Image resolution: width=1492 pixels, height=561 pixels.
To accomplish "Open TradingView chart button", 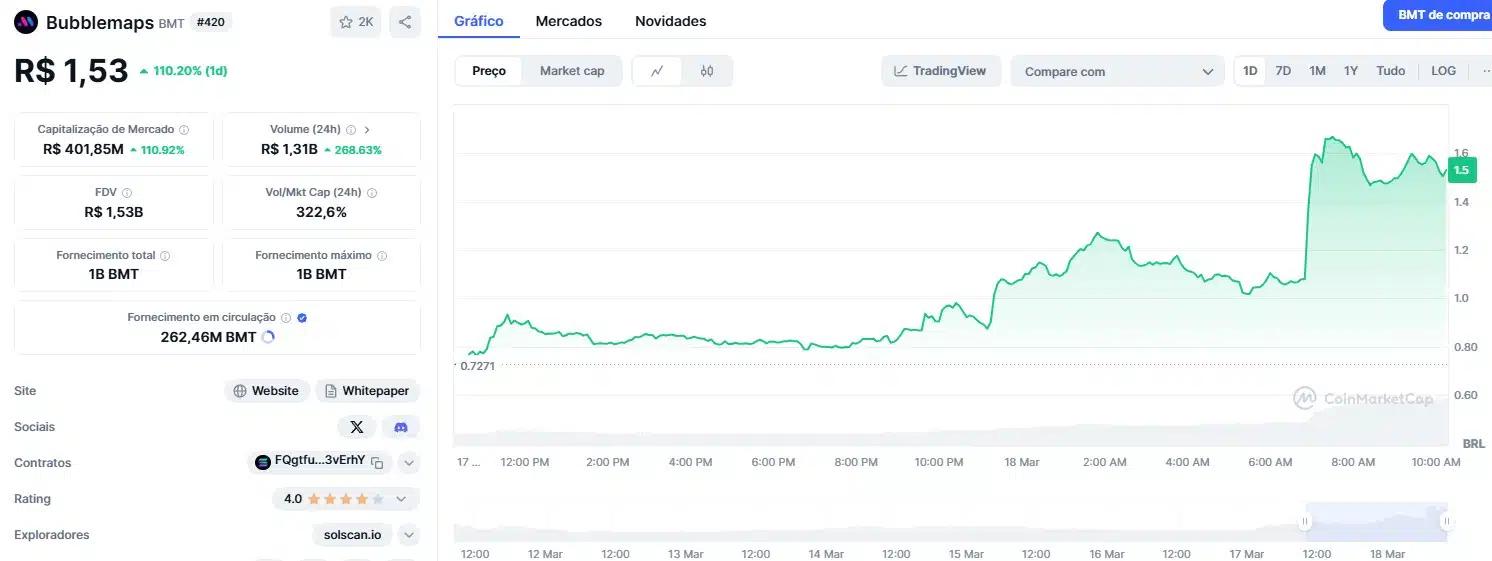I will pos(941,71).
